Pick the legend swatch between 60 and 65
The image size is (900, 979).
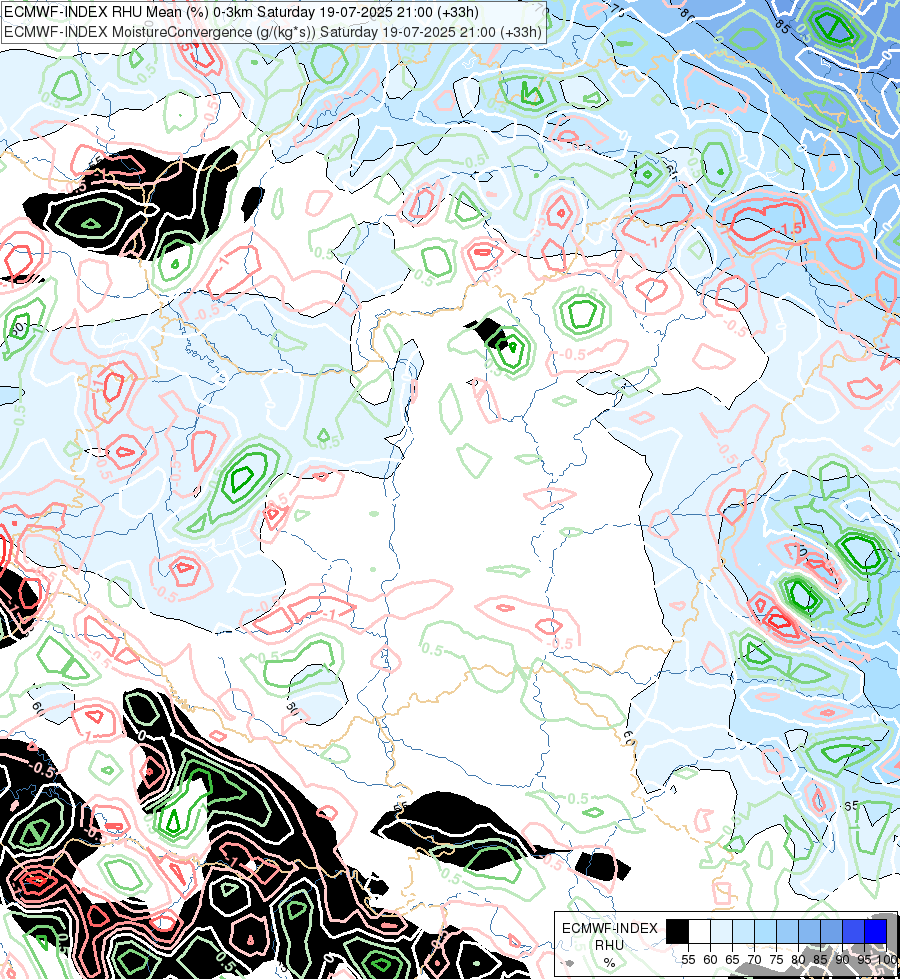(721, 931)
